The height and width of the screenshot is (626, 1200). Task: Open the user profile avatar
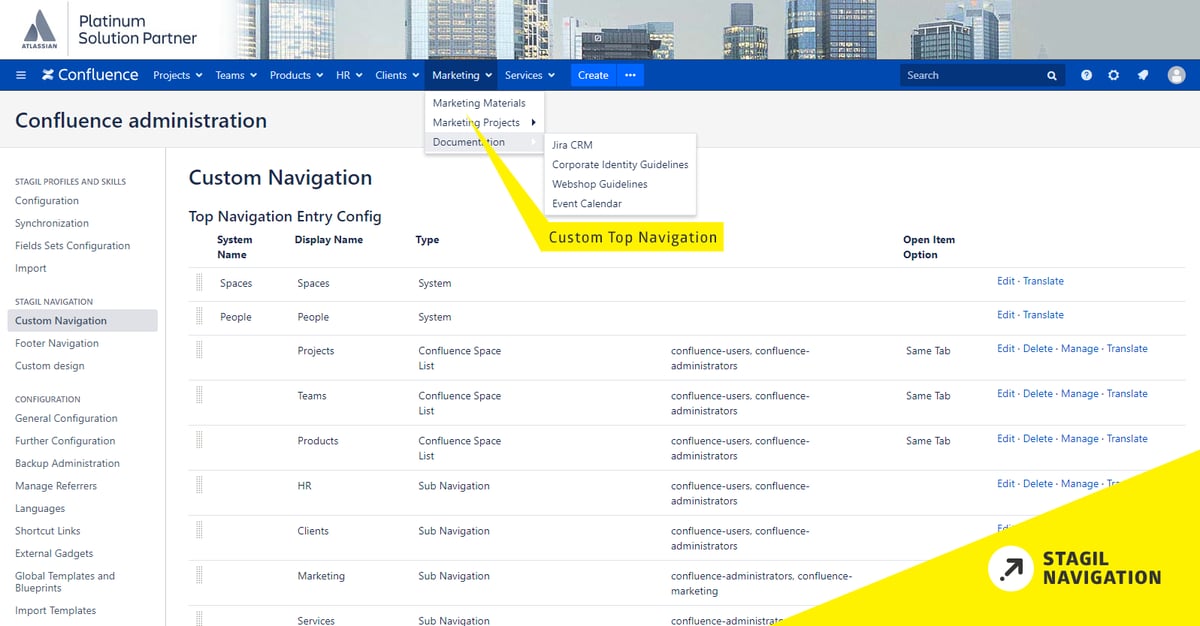[1176, 75]
